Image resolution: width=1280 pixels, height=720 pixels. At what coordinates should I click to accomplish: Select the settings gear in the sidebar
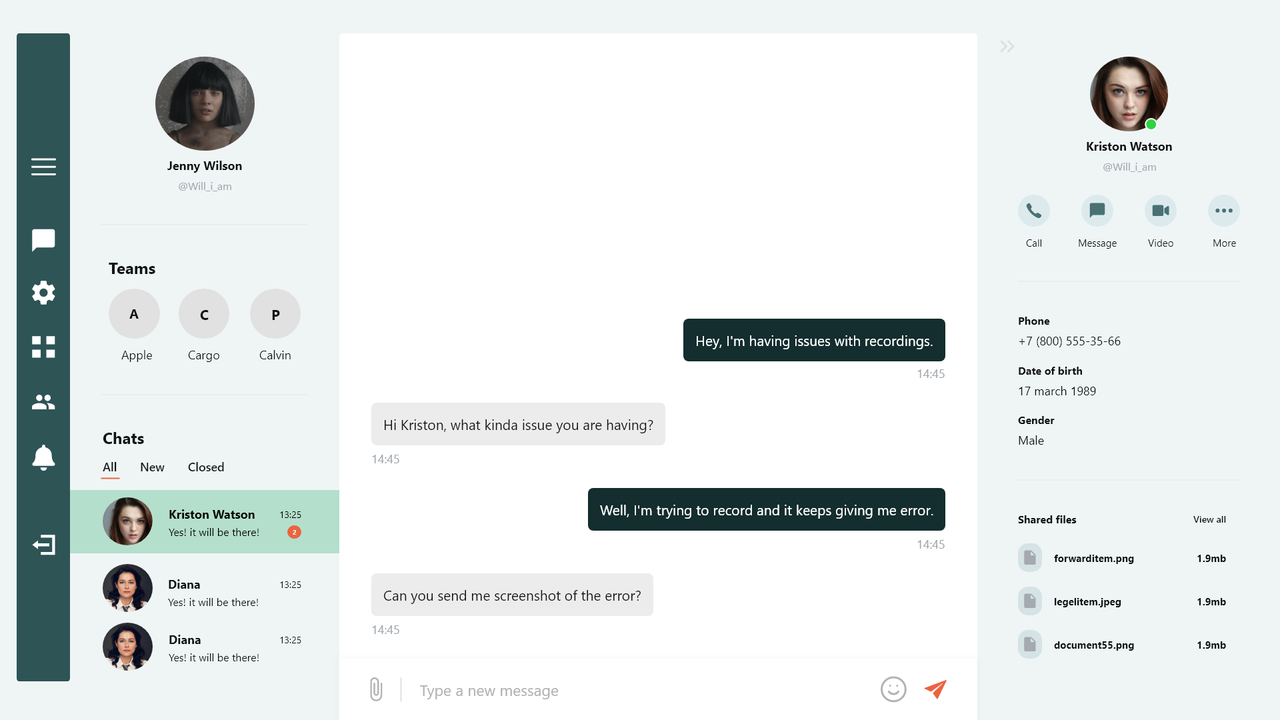pyautogui.click(x=43, y=292)
